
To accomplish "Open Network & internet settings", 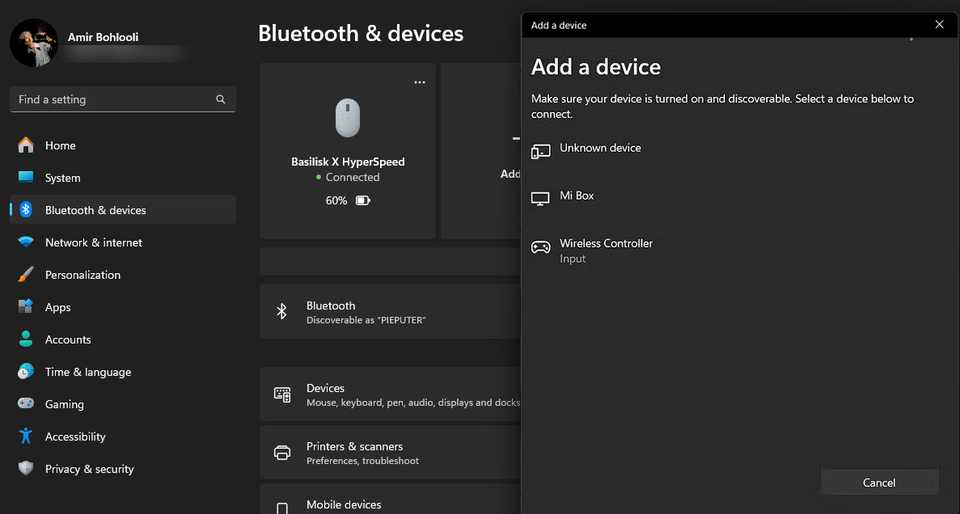I will [x=93, y=242].
